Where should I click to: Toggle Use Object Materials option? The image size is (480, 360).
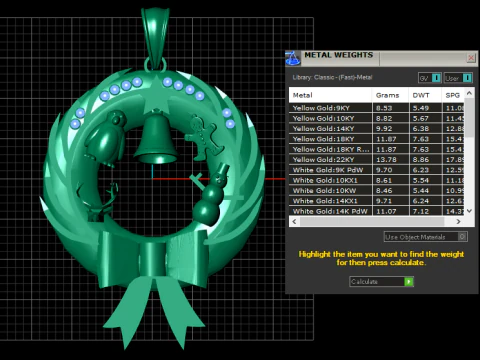pos(425,237)
